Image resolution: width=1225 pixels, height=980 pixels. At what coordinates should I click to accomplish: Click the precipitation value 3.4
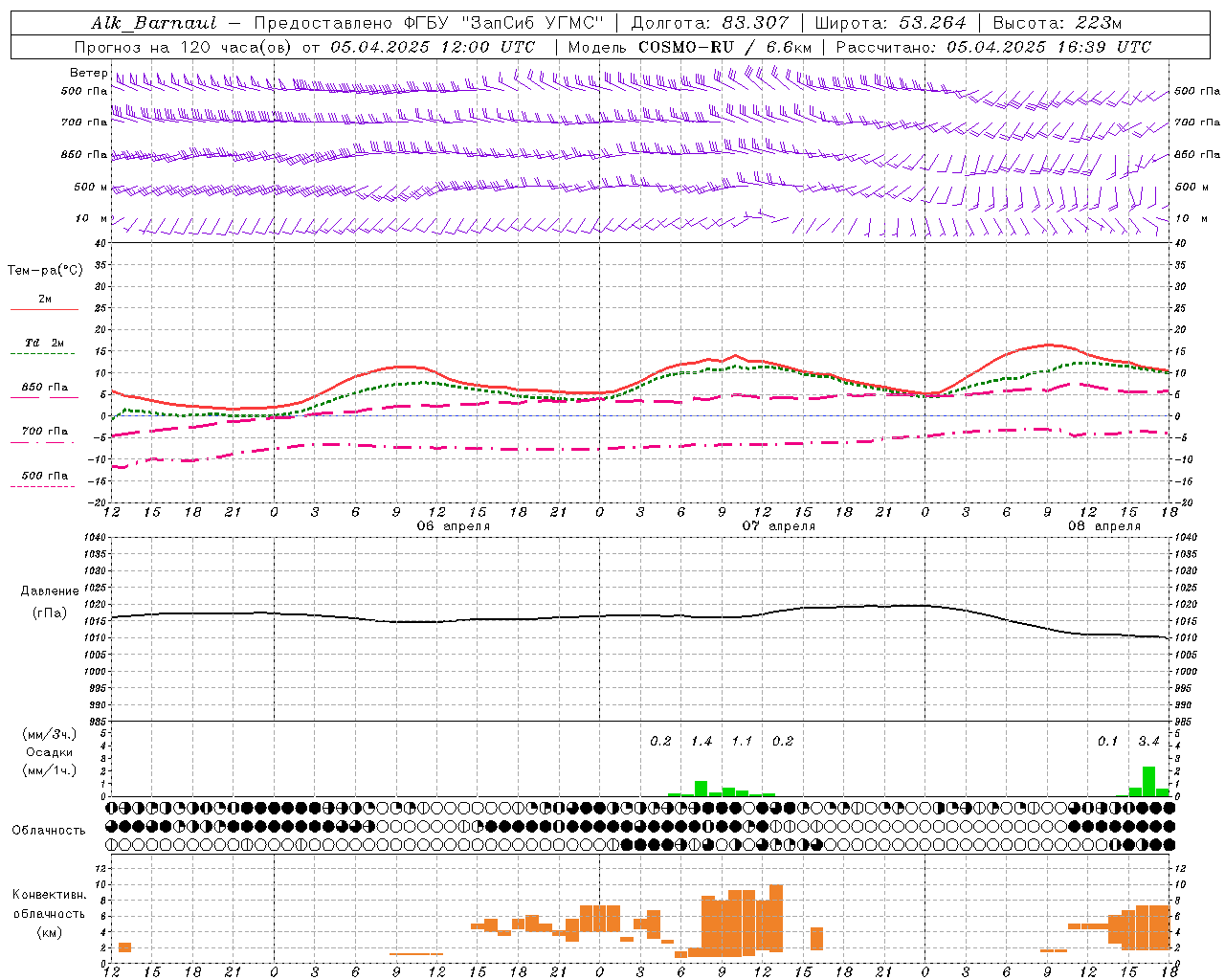click(x=1148, y=742)
